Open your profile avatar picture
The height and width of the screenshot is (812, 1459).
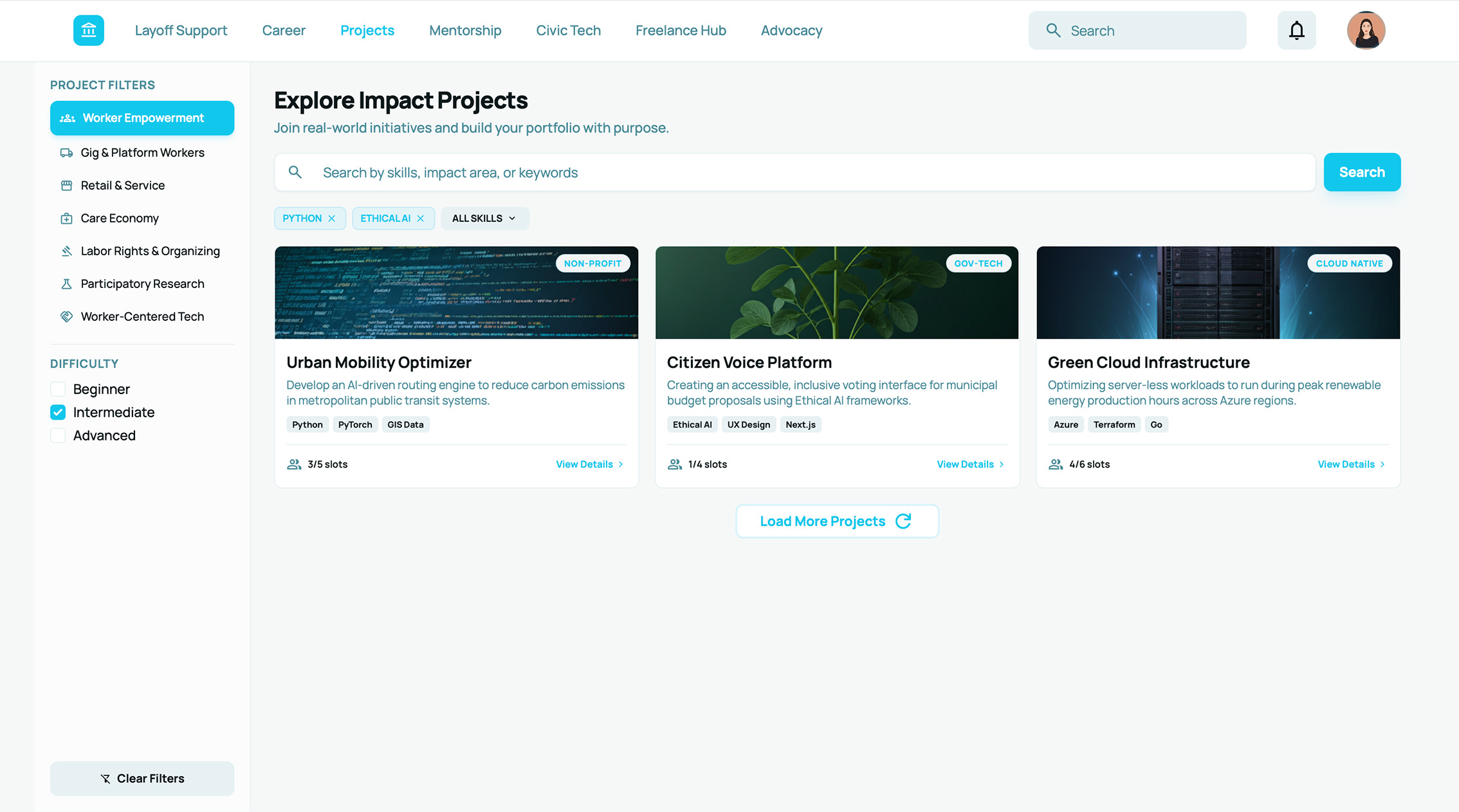pyautogui.click(x=1366, y=30)
